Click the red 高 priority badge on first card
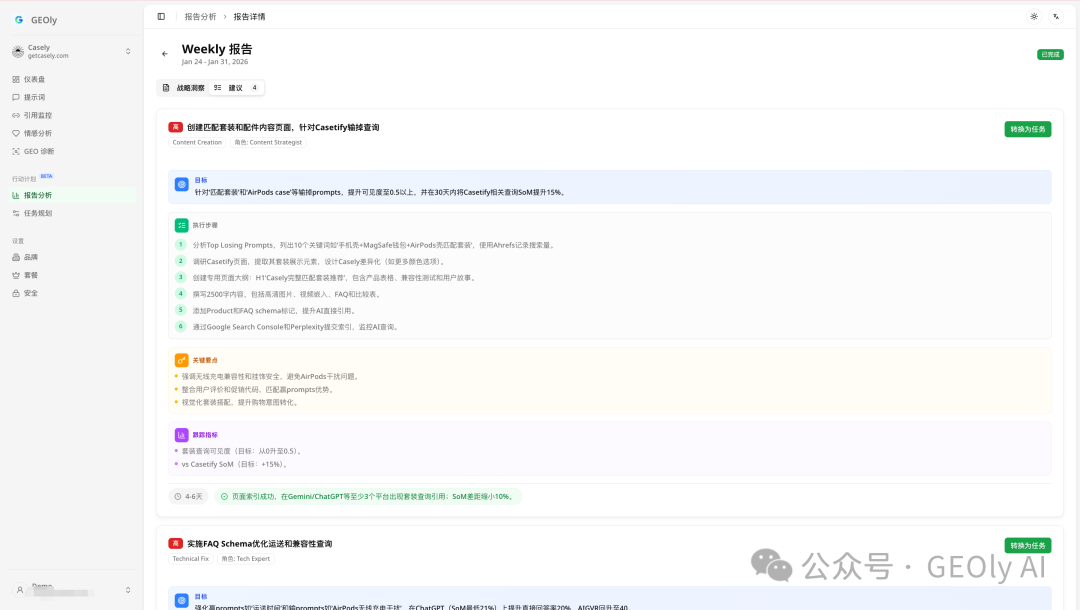Screen dimensions: 1080x610 (x=176, y=127)
